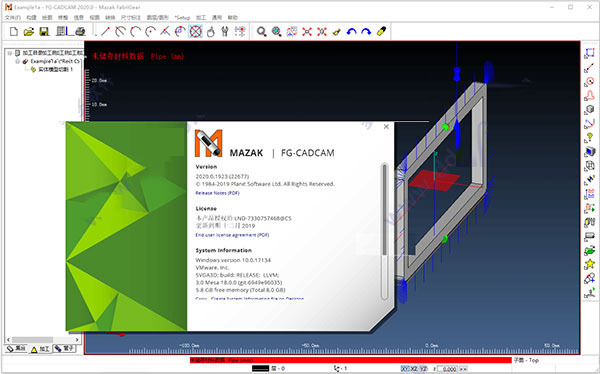Viewport: 600px width, 374px height.
Task: Click the >> button beside Z field
Action: point(463,369)
